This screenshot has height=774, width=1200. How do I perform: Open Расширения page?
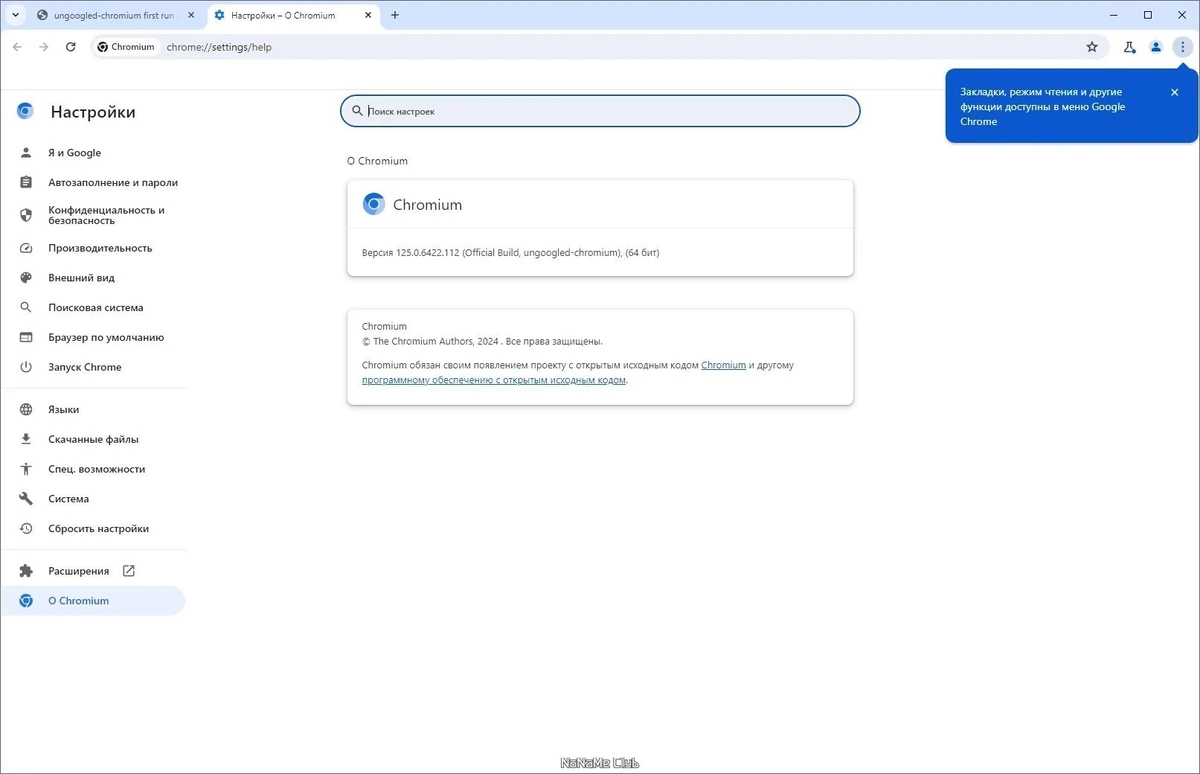[93, 571]
